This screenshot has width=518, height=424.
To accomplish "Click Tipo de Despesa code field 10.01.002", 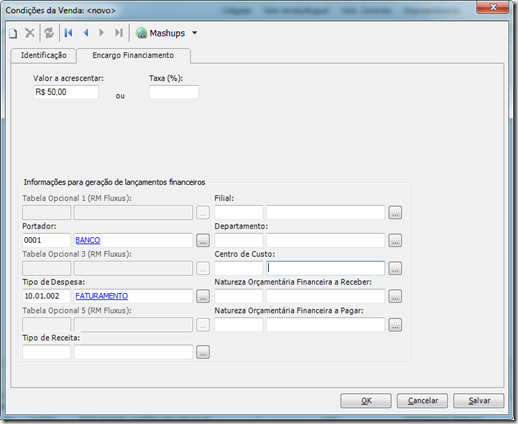I will click(x=46, y=296).
